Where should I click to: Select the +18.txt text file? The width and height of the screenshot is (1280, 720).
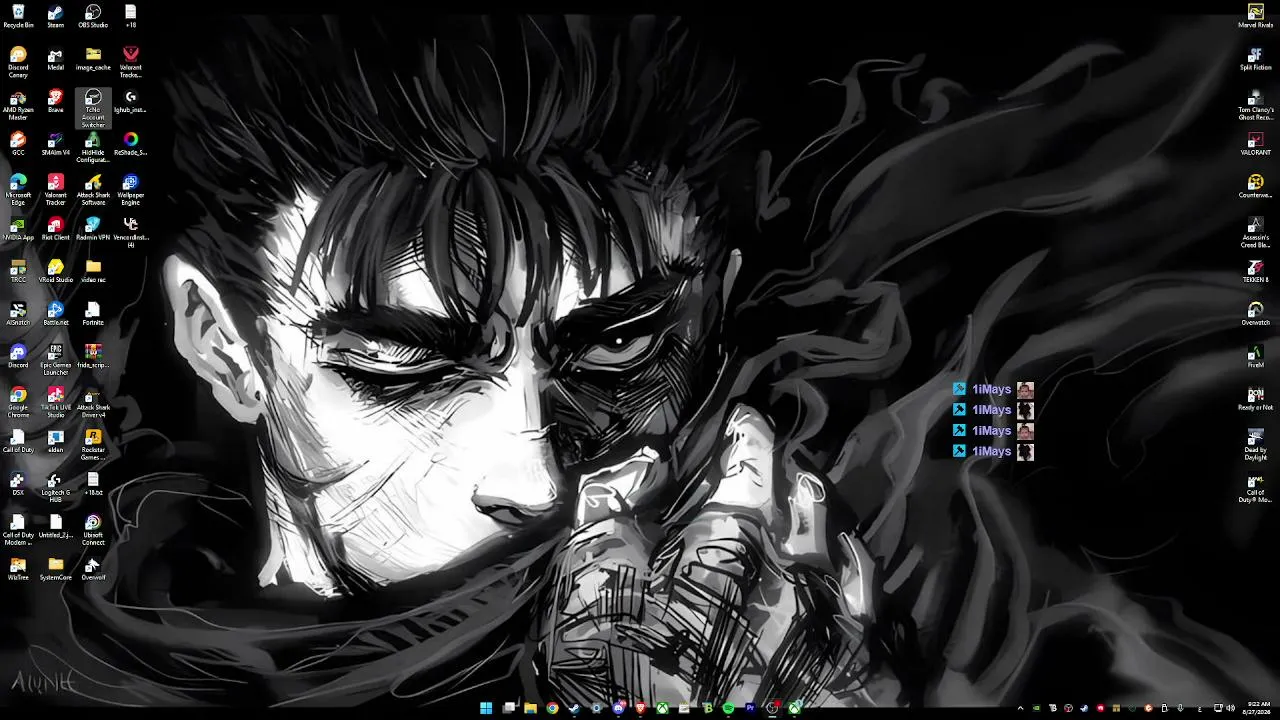point(93,484)
